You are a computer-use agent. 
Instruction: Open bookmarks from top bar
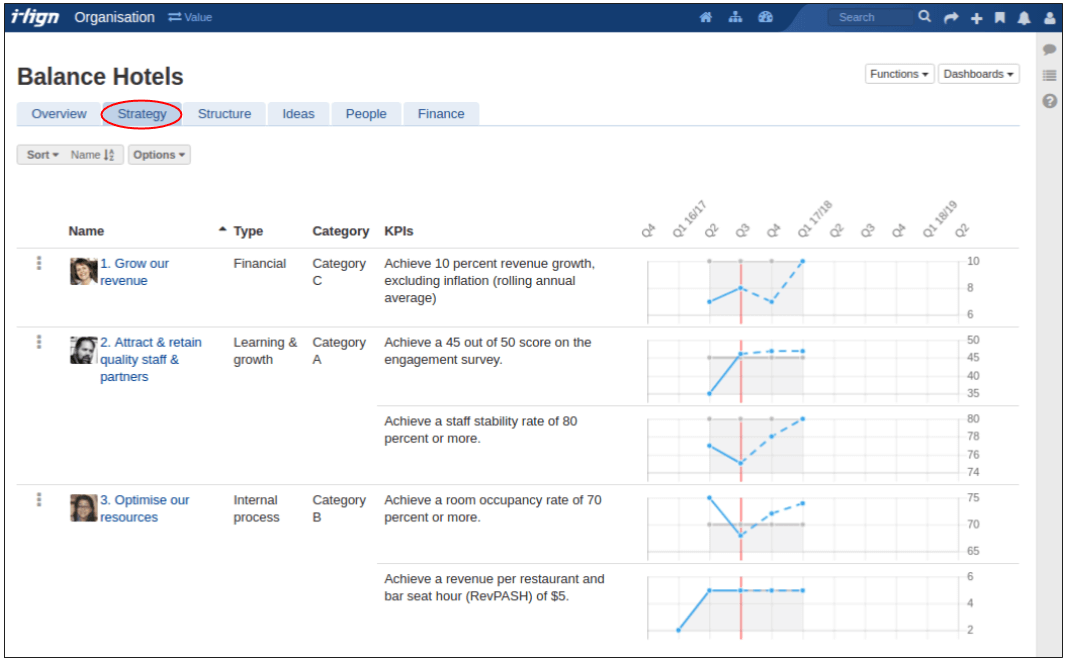point(1000,18)
